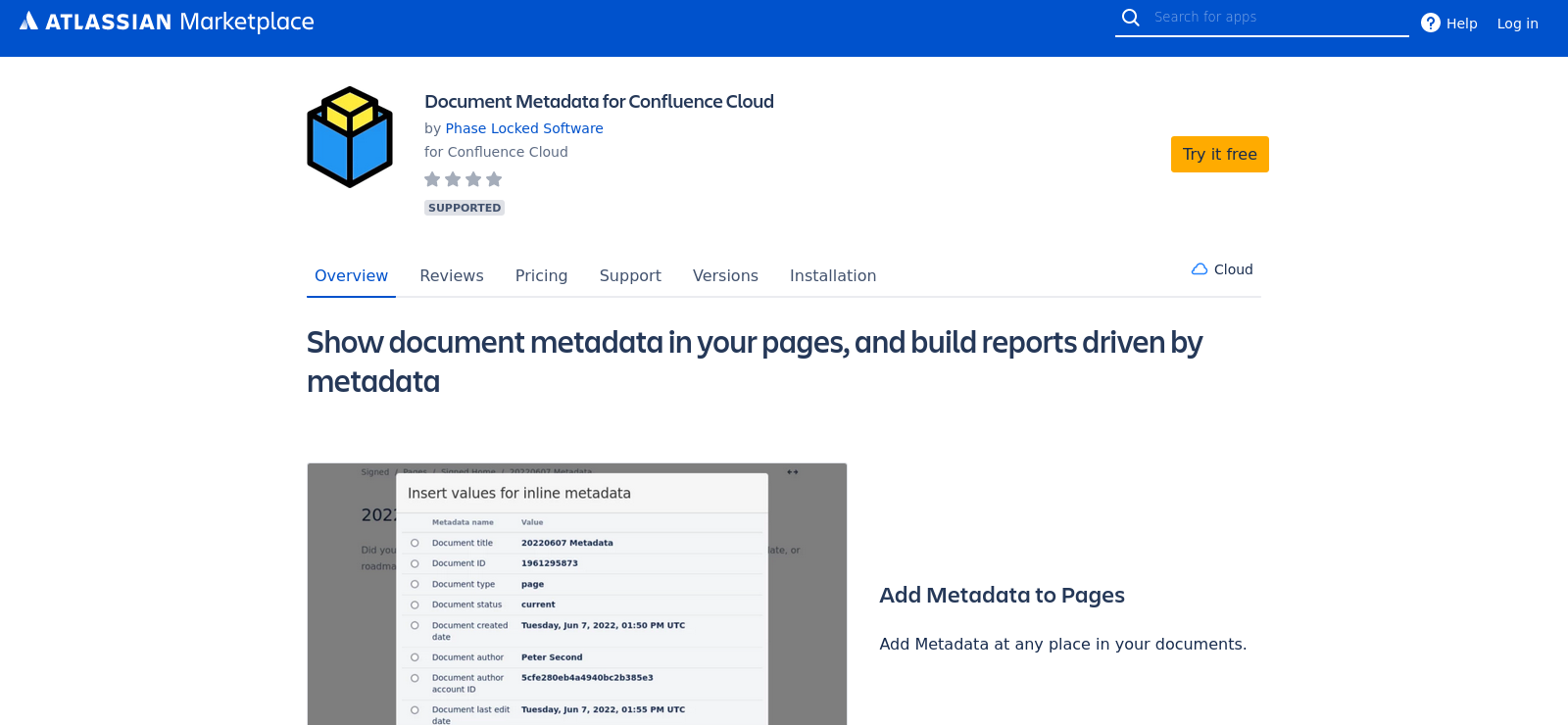Select the Document last edit date radio

point(415,709)
